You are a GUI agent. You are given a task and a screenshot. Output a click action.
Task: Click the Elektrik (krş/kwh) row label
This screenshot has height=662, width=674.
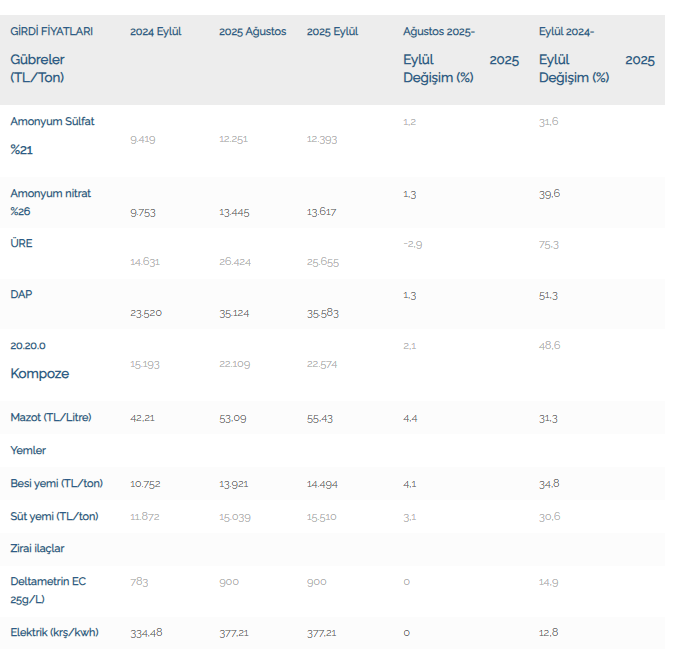coord(54,632)
